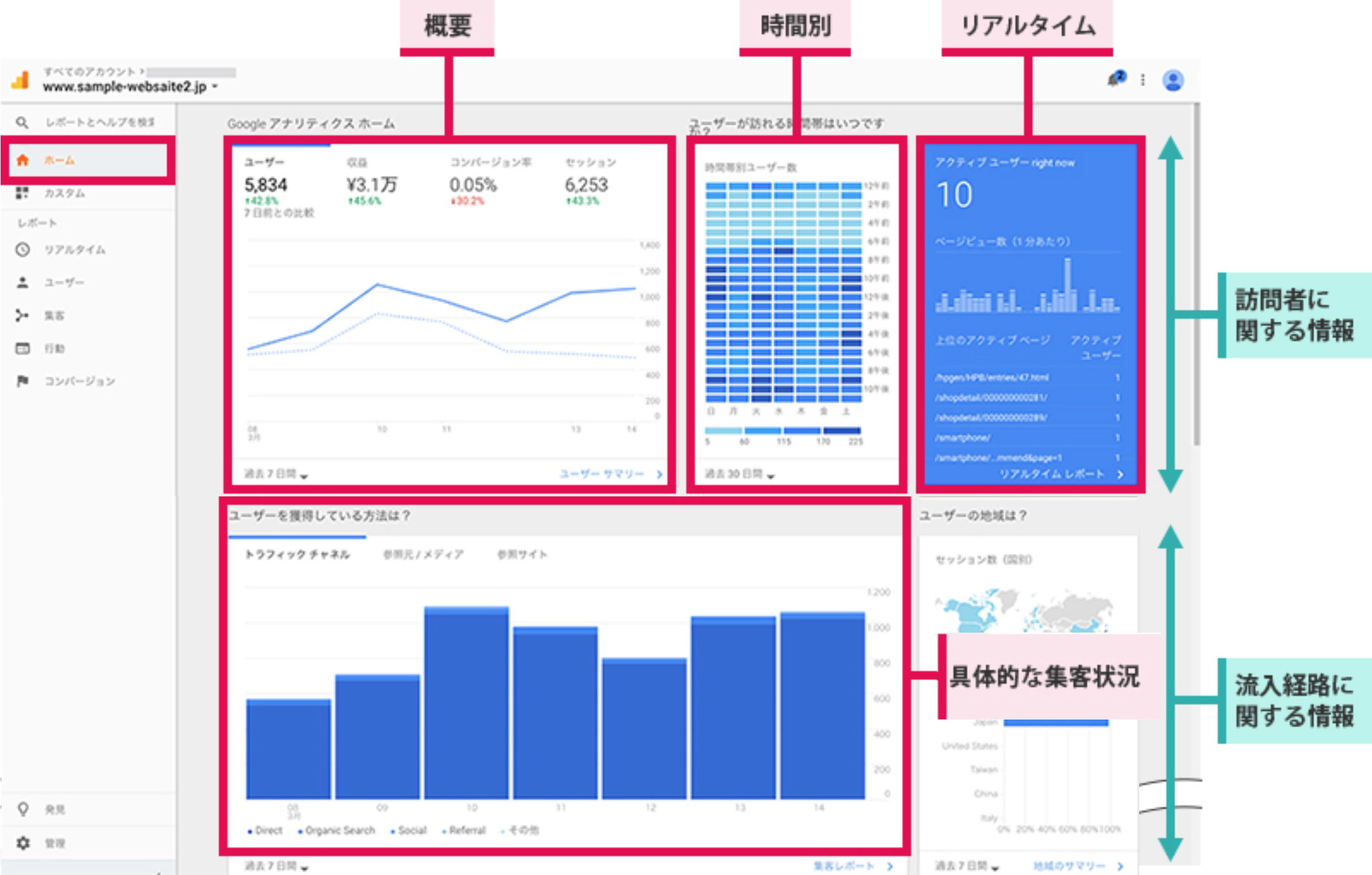The width and height of the screenshot is (1372, 875).
Task: Click the Google Analytics logo icon
Action: 21,80
